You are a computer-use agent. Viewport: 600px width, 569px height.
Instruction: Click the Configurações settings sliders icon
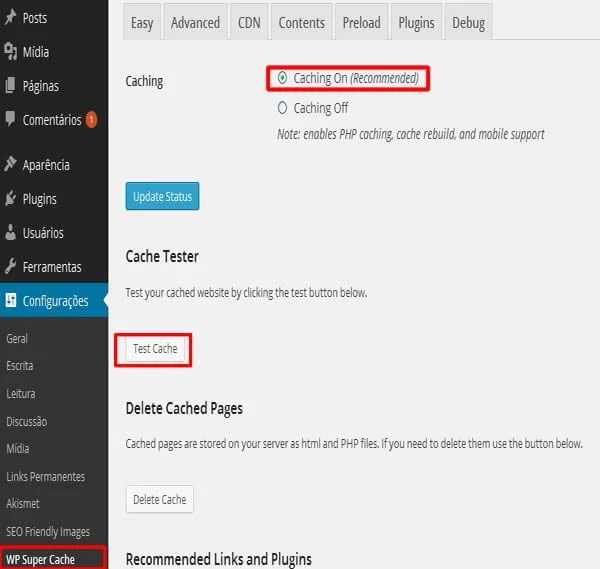[11, 300]
